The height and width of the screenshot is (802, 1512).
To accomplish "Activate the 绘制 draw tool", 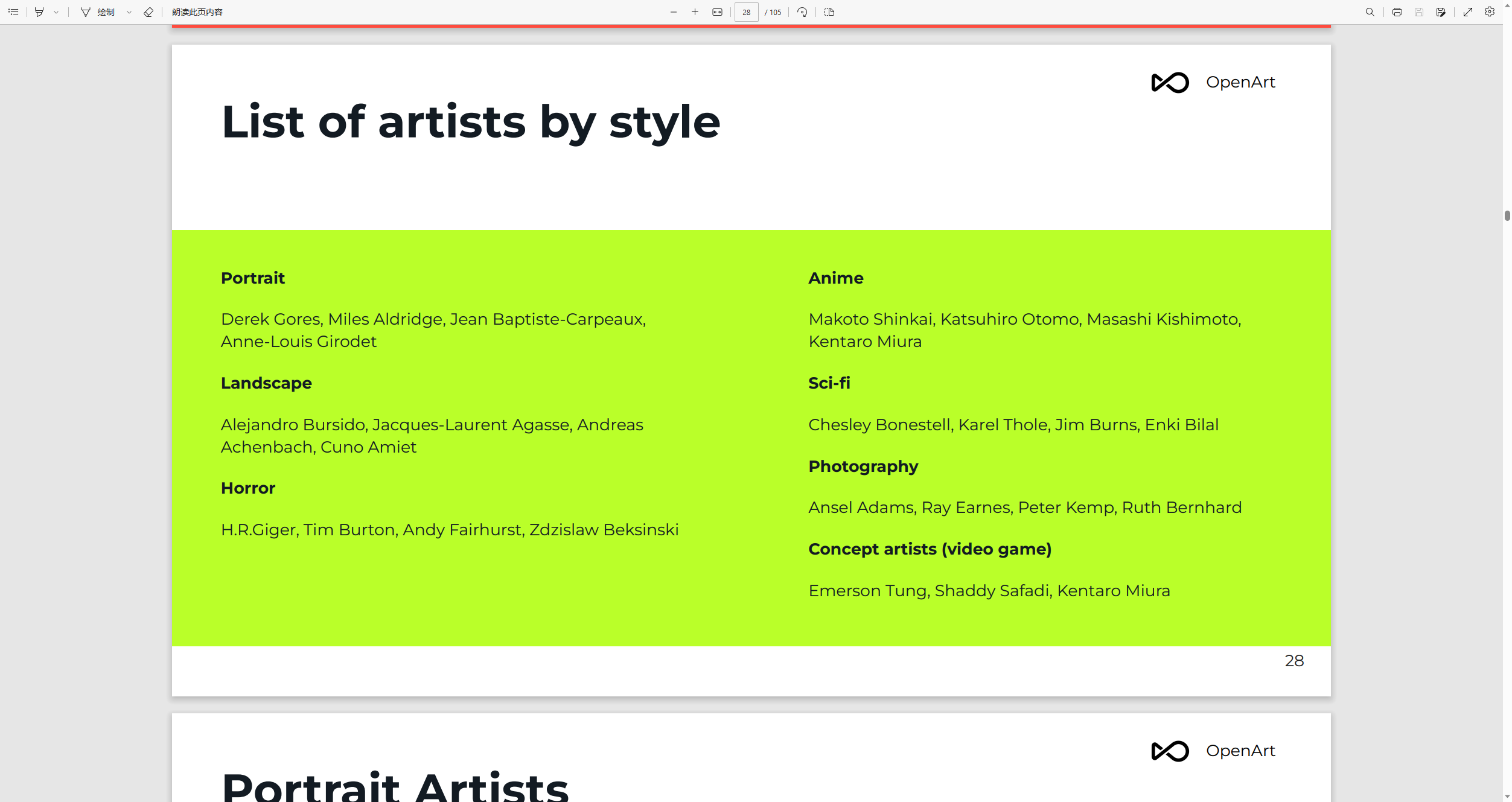I will 98,12.
